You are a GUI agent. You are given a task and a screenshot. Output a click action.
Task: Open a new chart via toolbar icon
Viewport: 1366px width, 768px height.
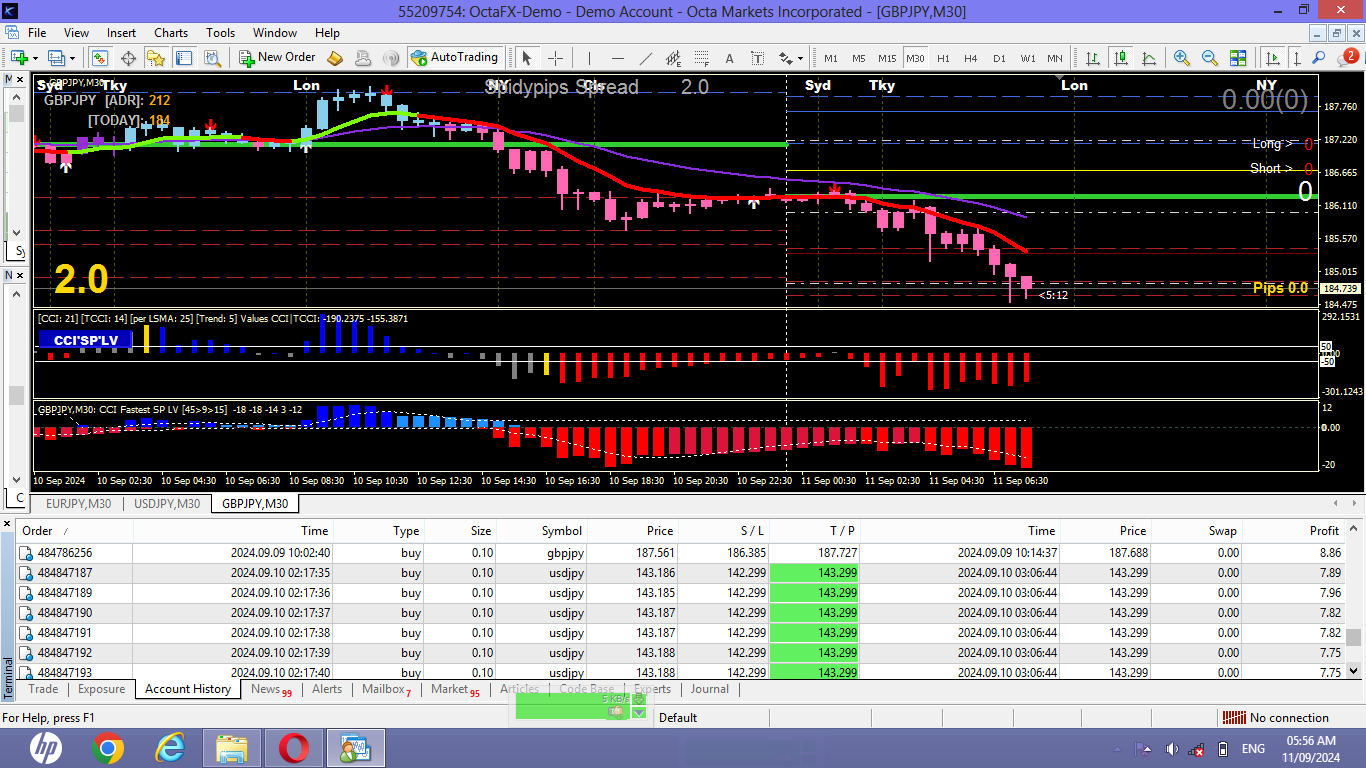click(18, 58)
